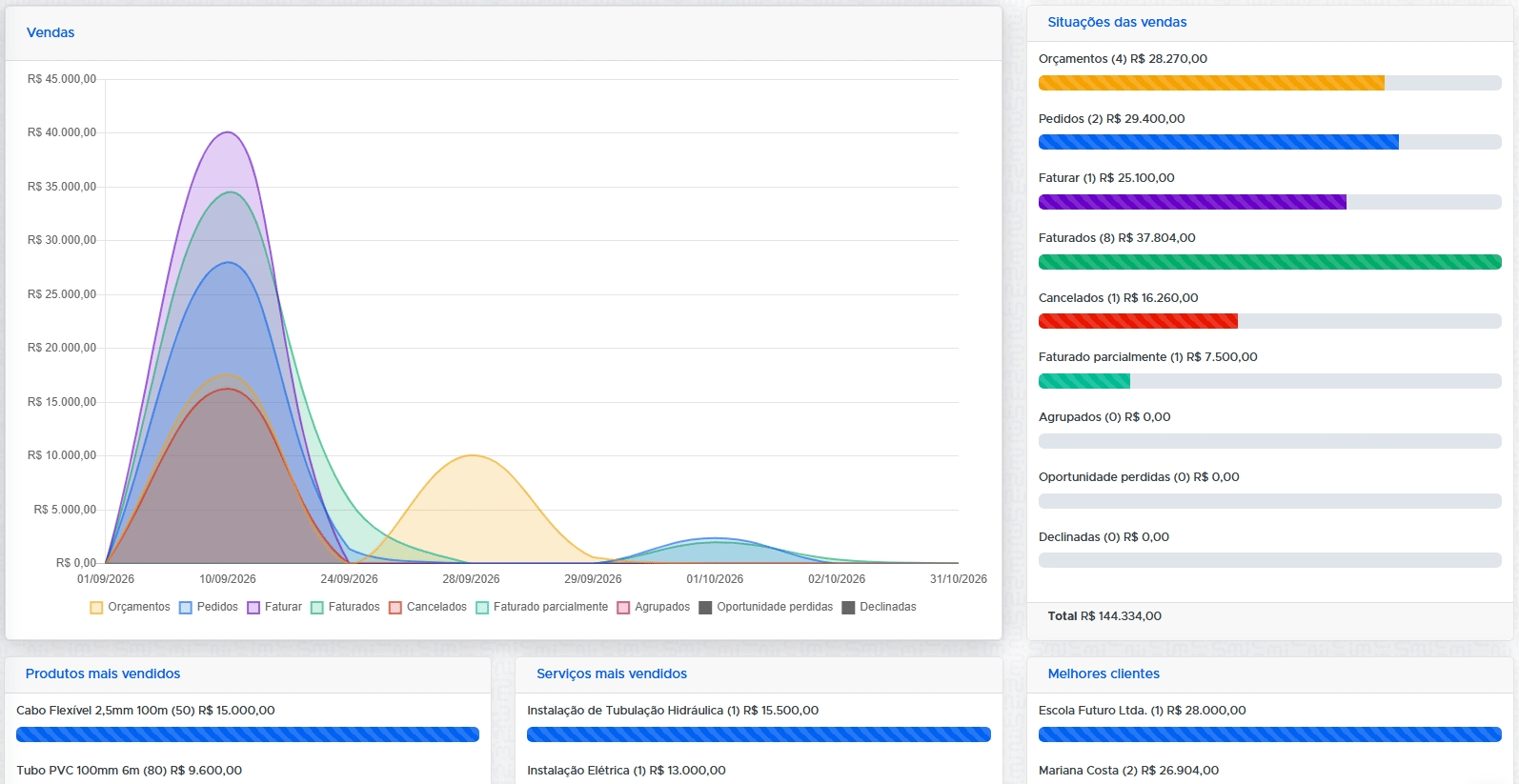Viewport: 1519px width, 784px height.
Task: Click the blue Pedidos progress bar
Action: (1219, 142)
